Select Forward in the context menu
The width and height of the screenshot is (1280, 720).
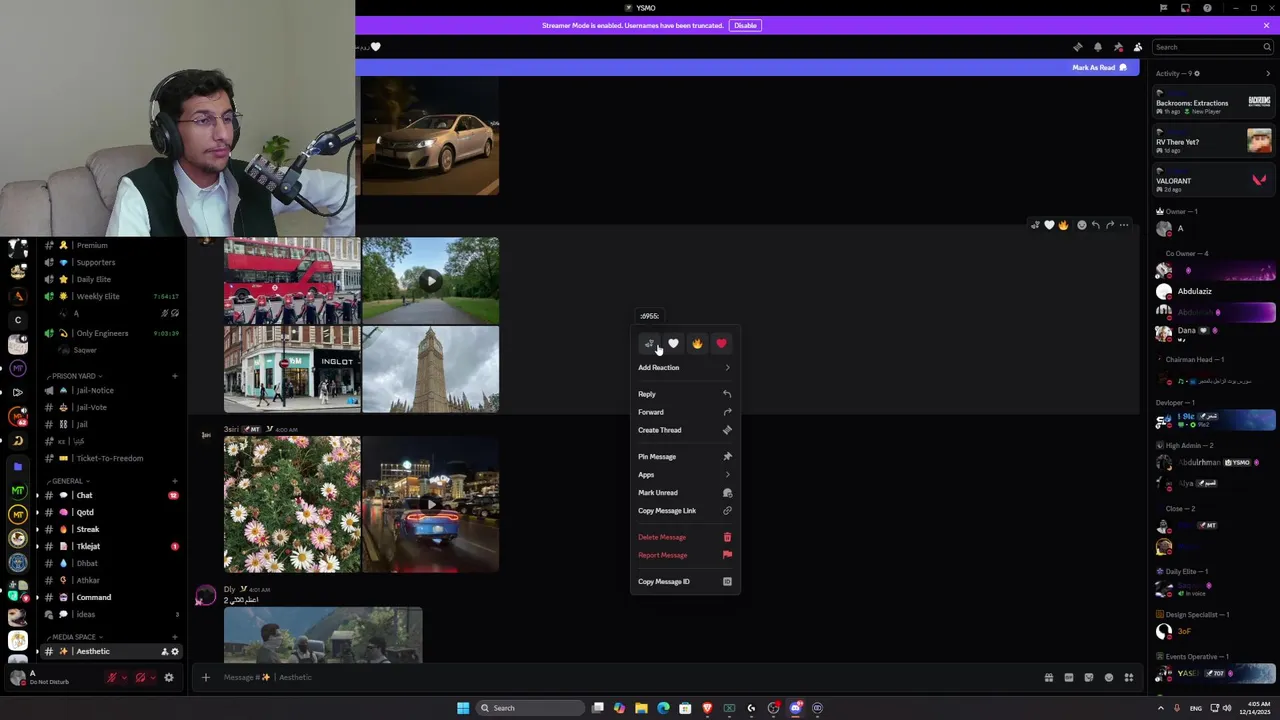685,412
